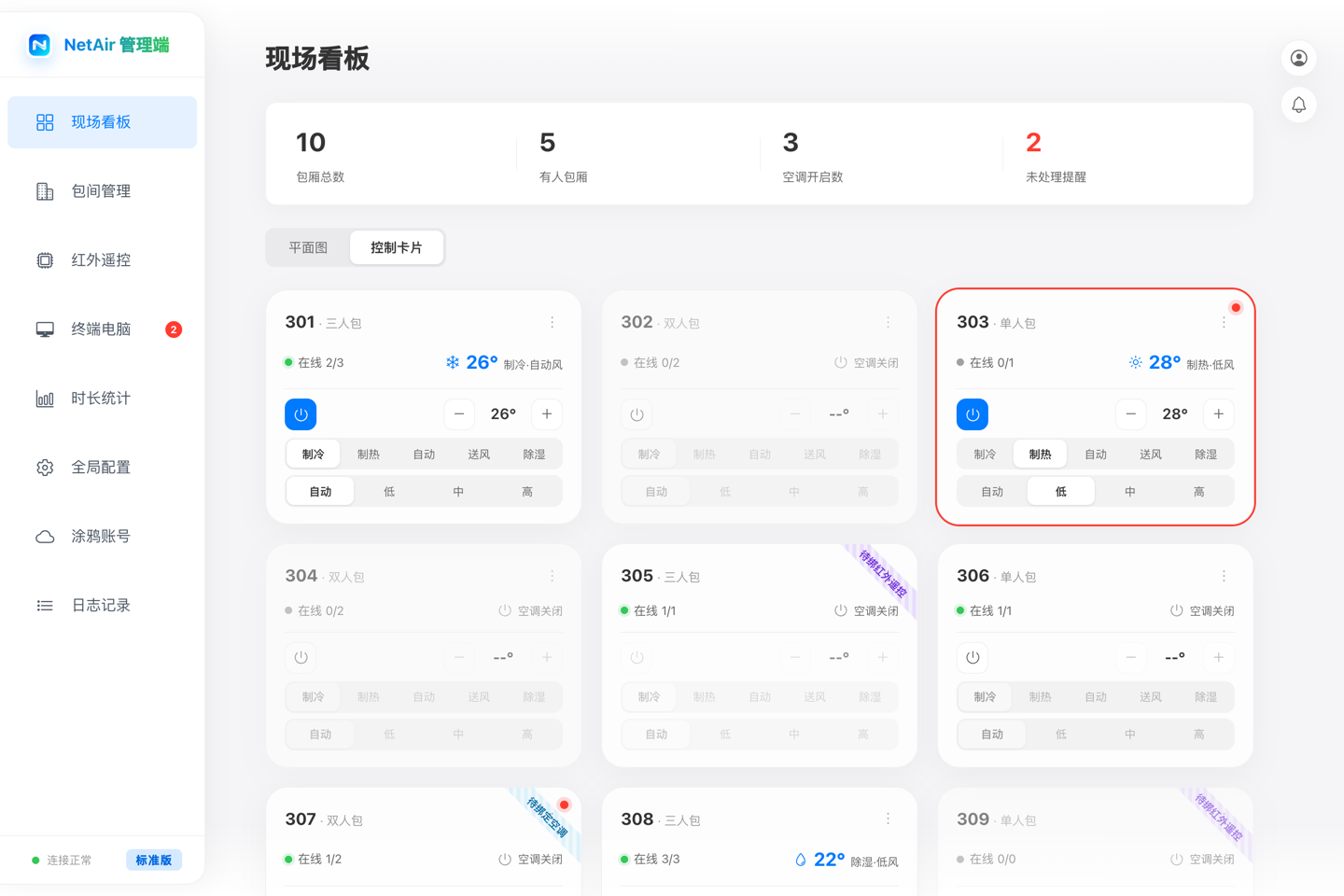Image resolution: width=1344 pixels, height=896 pixels.
Task: Open more options menu for room 306
Action: [1224, 576]
